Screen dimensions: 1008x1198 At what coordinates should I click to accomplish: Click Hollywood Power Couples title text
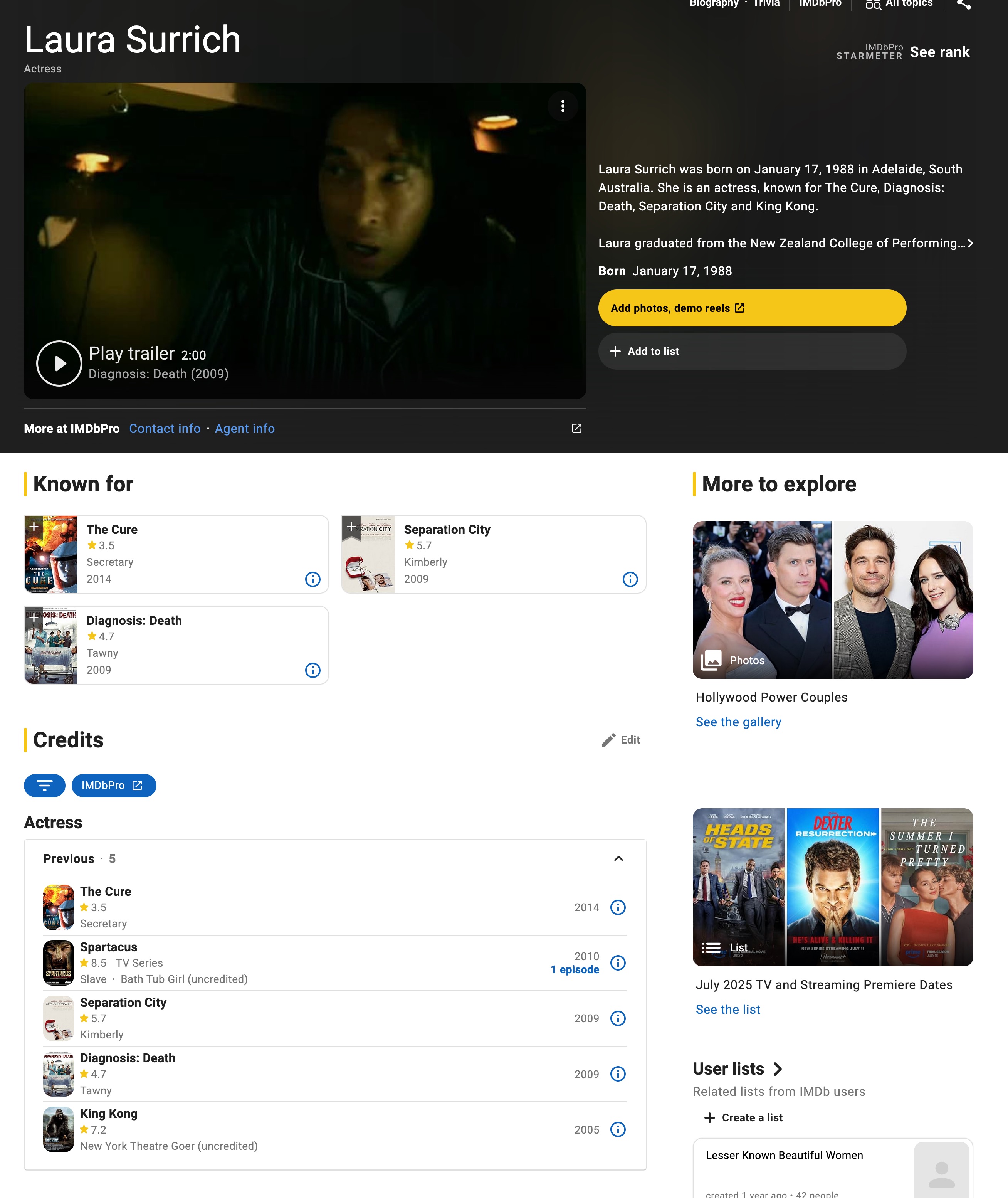tap(771, 697)
